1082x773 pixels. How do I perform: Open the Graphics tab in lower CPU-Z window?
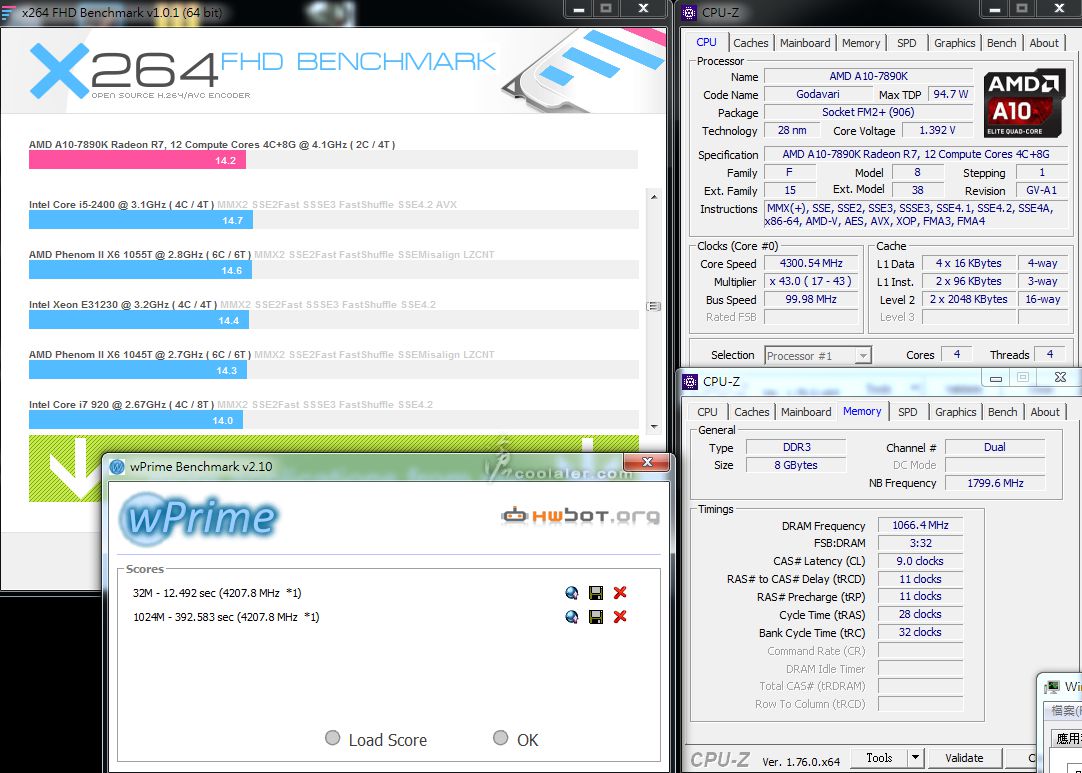click(x=955, y=412)
